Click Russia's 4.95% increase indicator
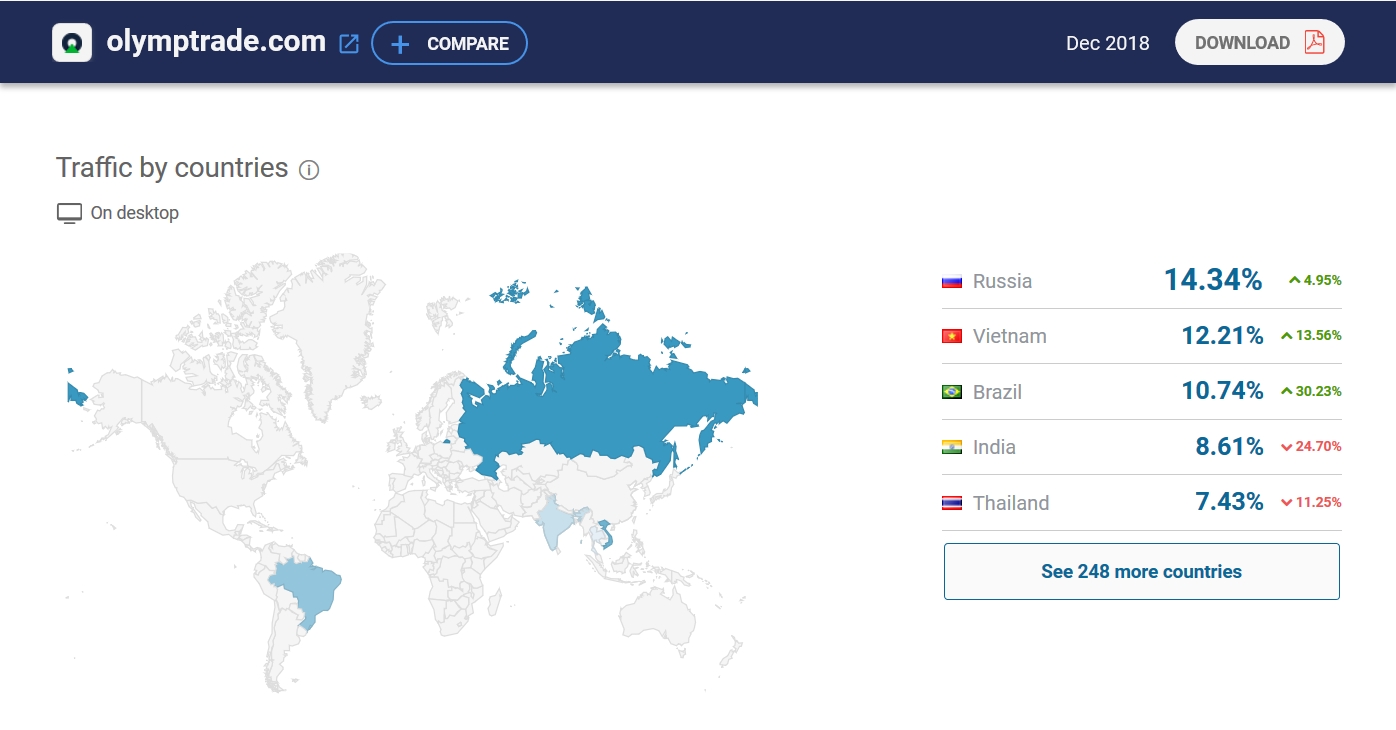The image size is (1396, 730). click(x=1315, y=280)
